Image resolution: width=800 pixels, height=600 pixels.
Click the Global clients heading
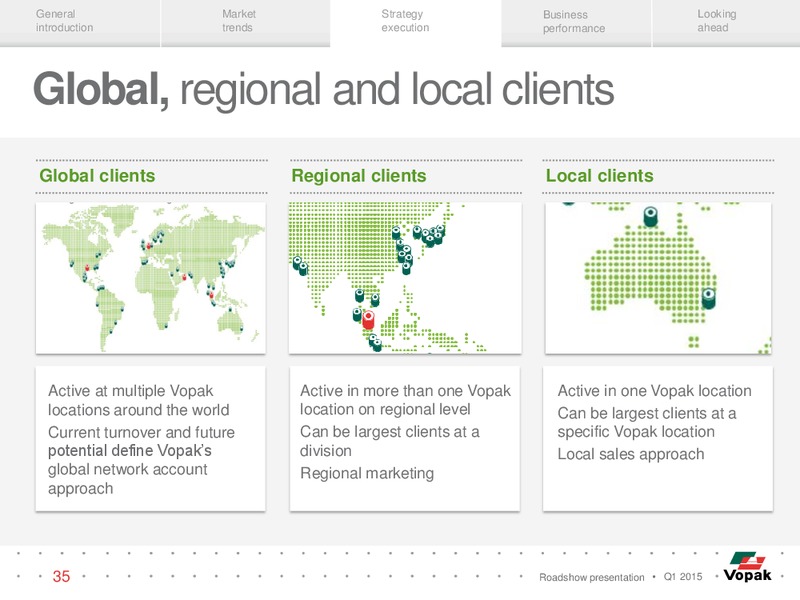coord(97,176)
